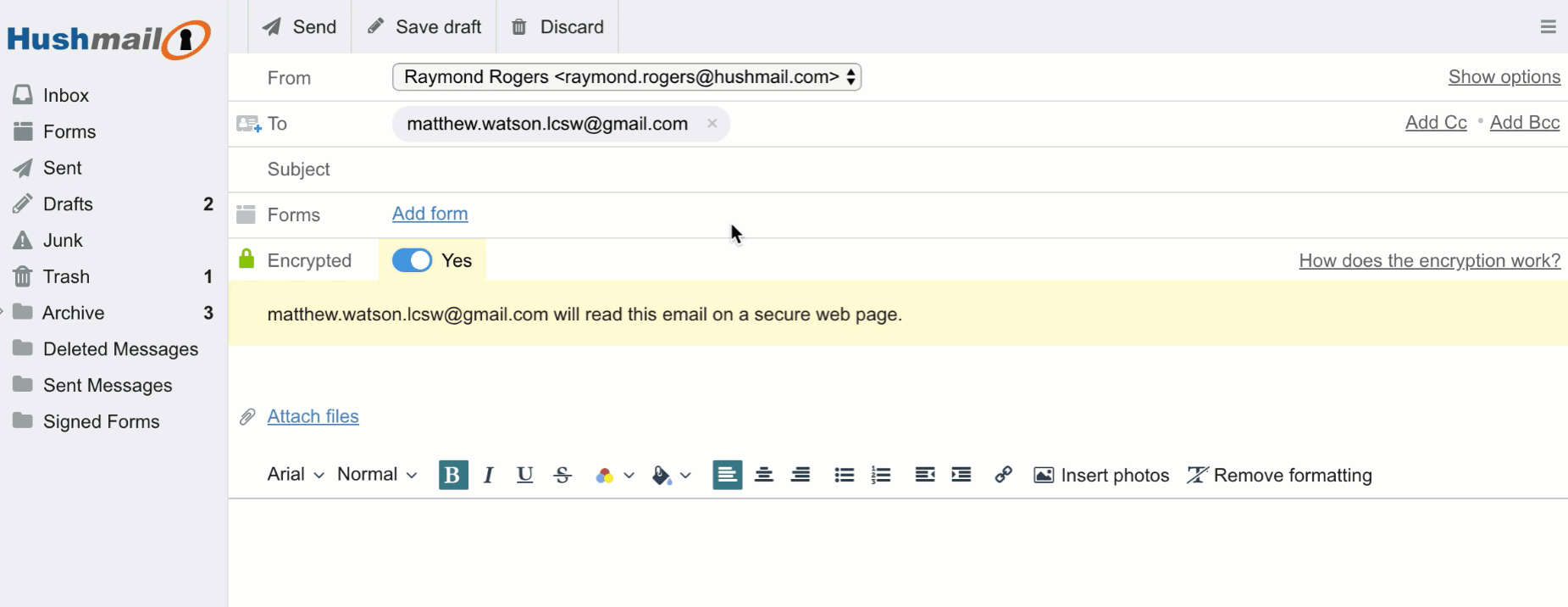Remove matthew.watson.lcsw@gmail.com recipient

(712, 124)
